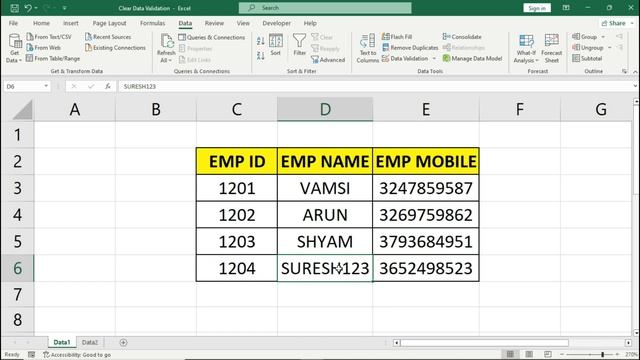Click the Select All corner triangle

tap(22, 109)
